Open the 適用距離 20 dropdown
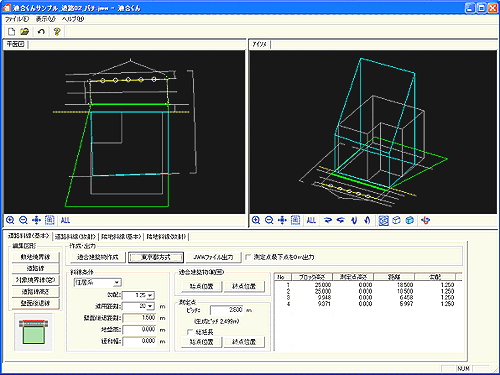 (150, 306)
